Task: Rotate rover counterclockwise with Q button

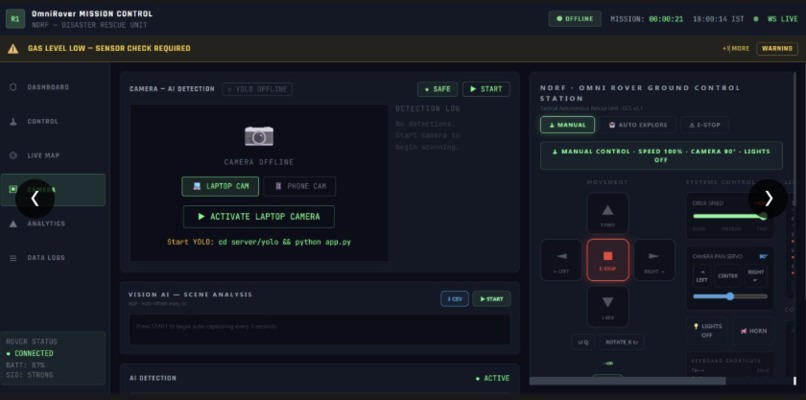Action: click(583, 342)
